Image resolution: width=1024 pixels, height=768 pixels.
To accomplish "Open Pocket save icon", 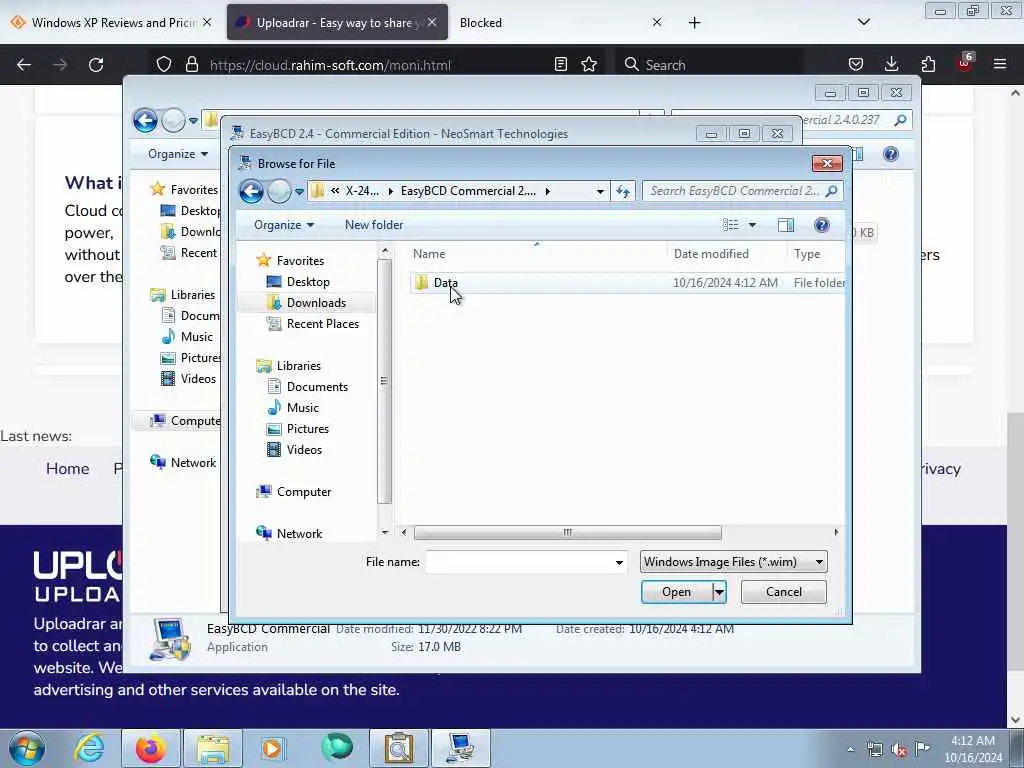I will click(x=856, y=65).
